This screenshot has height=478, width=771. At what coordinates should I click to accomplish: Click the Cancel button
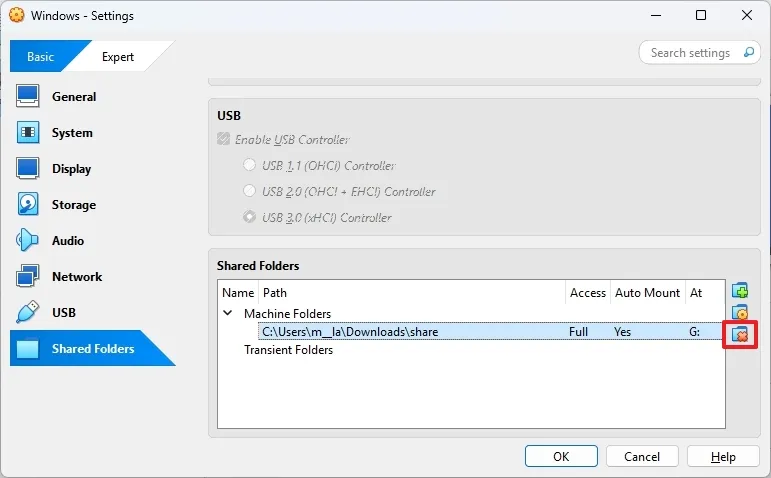(x=642, y=456)
